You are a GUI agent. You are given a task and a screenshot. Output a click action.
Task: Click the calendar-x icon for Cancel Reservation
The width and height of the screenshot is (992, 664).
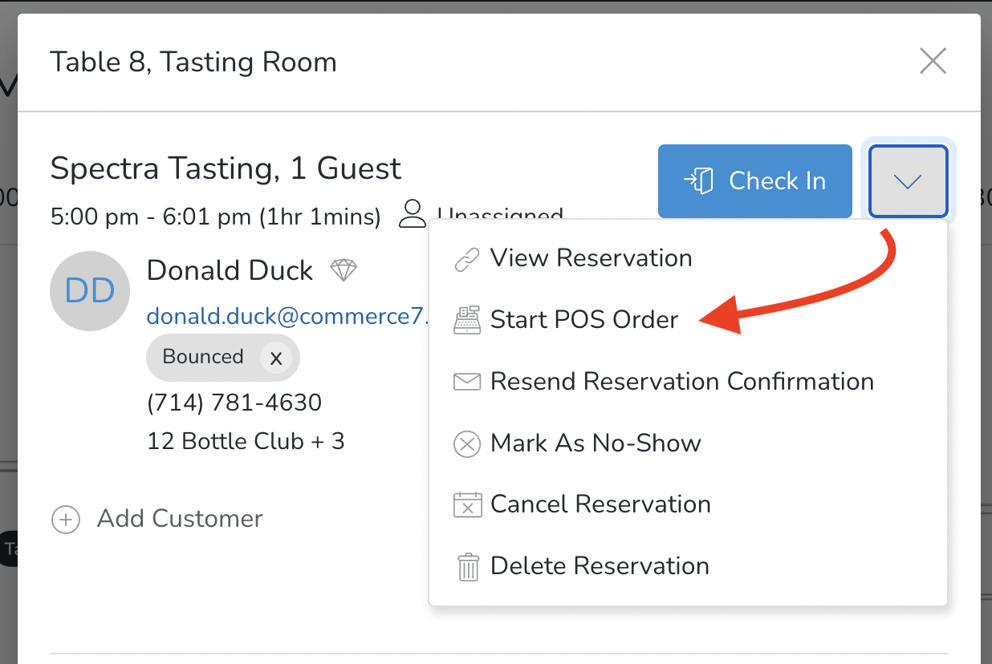467,504
